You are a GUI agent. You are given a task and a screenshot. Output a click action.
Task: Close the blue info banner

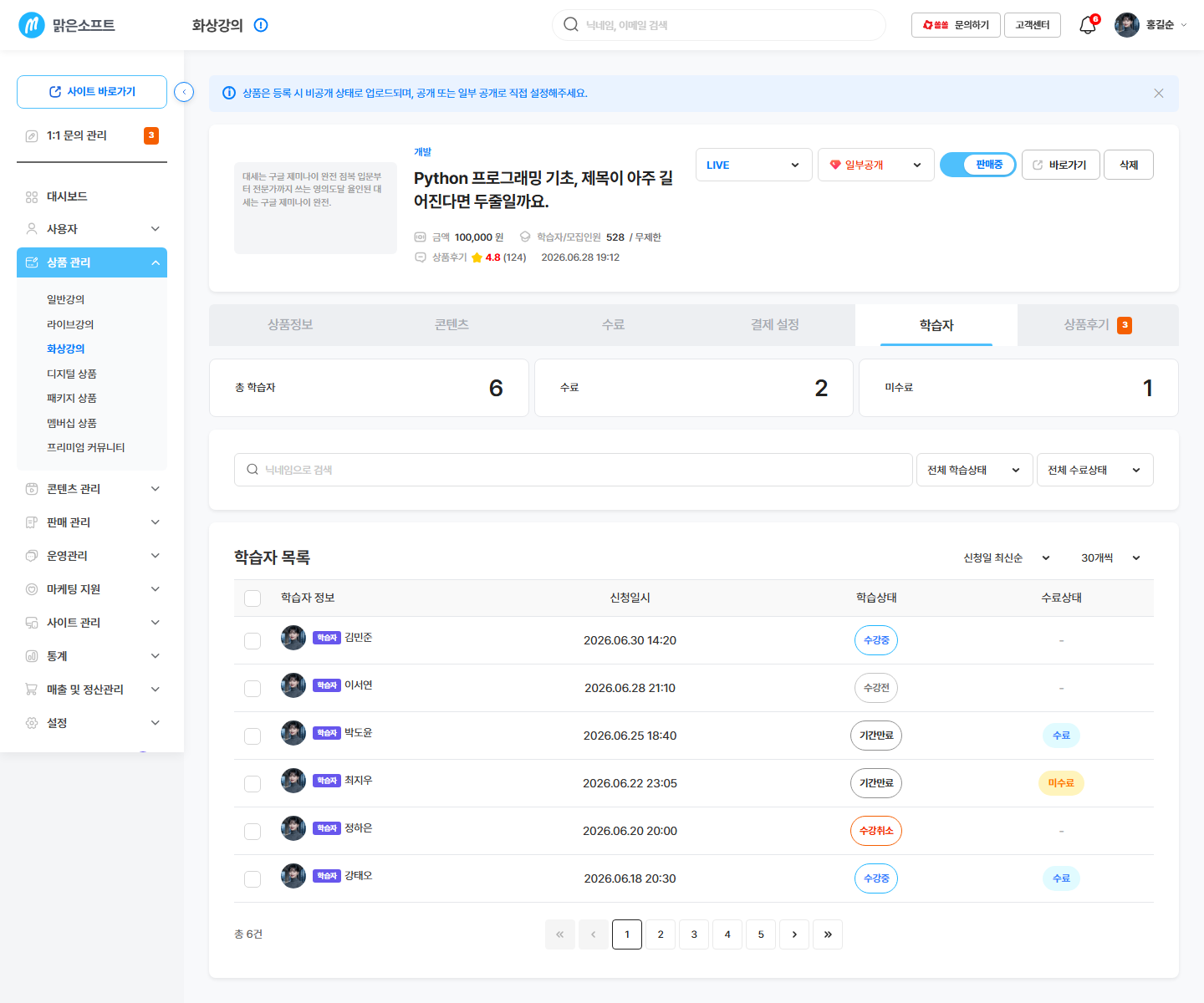point(1159,94)
